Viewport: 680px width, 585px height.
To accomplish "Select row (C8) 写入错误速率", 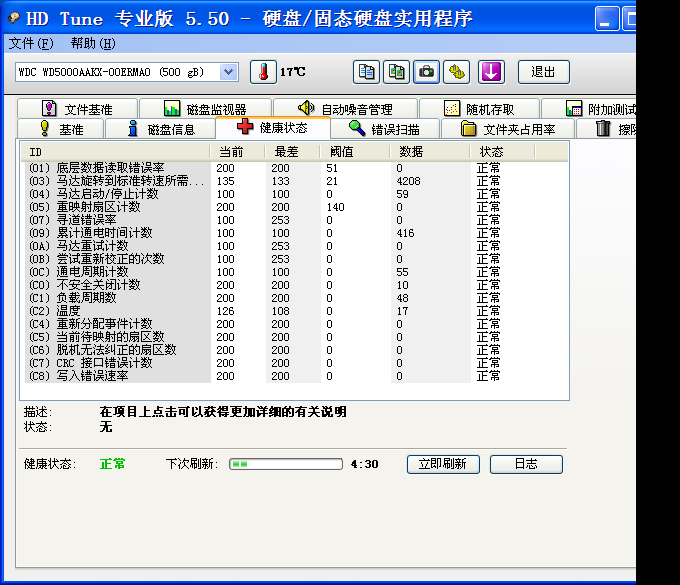I will pyautogui.click(x=294, y=376).
